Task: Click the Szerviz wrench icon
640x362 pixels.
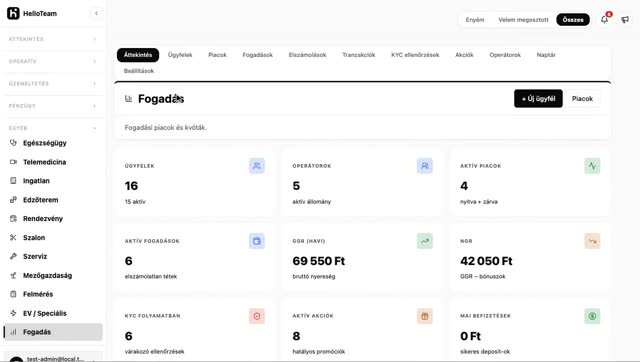Action: (13, 256)
